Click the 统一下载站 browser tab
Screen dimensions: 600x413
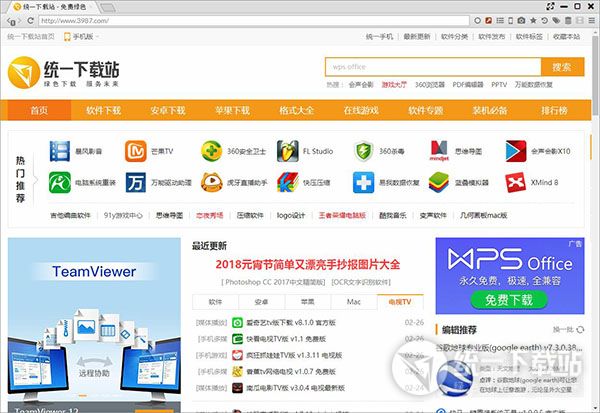[x=54, y=7]
